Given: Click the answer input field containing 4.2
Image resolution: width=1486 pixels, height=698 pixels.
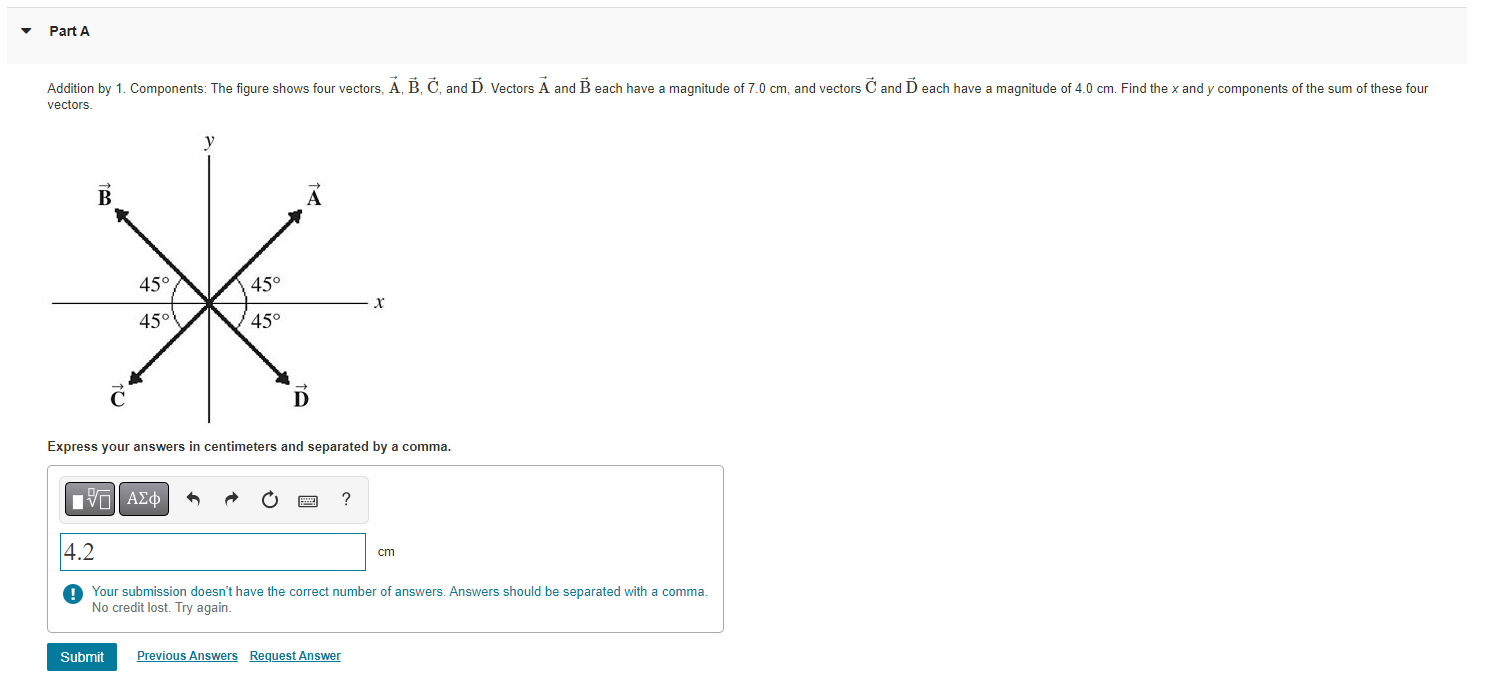Looking at the screenshot, I should (213, 552).
